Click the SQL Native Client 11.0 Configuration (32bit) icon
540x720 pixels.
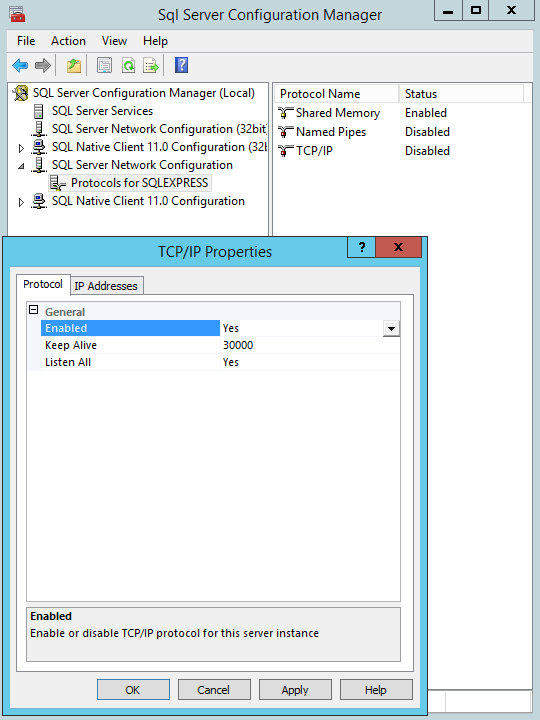click(x=39, y=147)
